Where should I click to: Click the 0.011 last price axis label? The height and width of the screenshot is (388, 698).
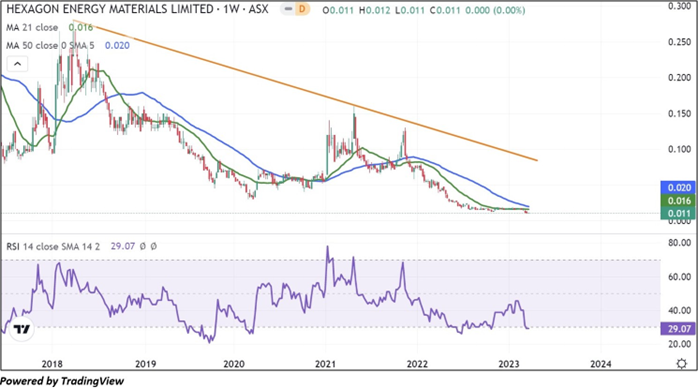[678, 213]
